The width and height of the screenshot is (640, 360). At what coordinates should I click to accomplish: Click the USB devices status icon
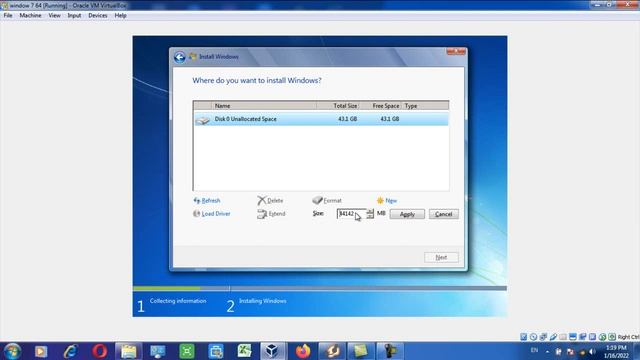point(553,337)
